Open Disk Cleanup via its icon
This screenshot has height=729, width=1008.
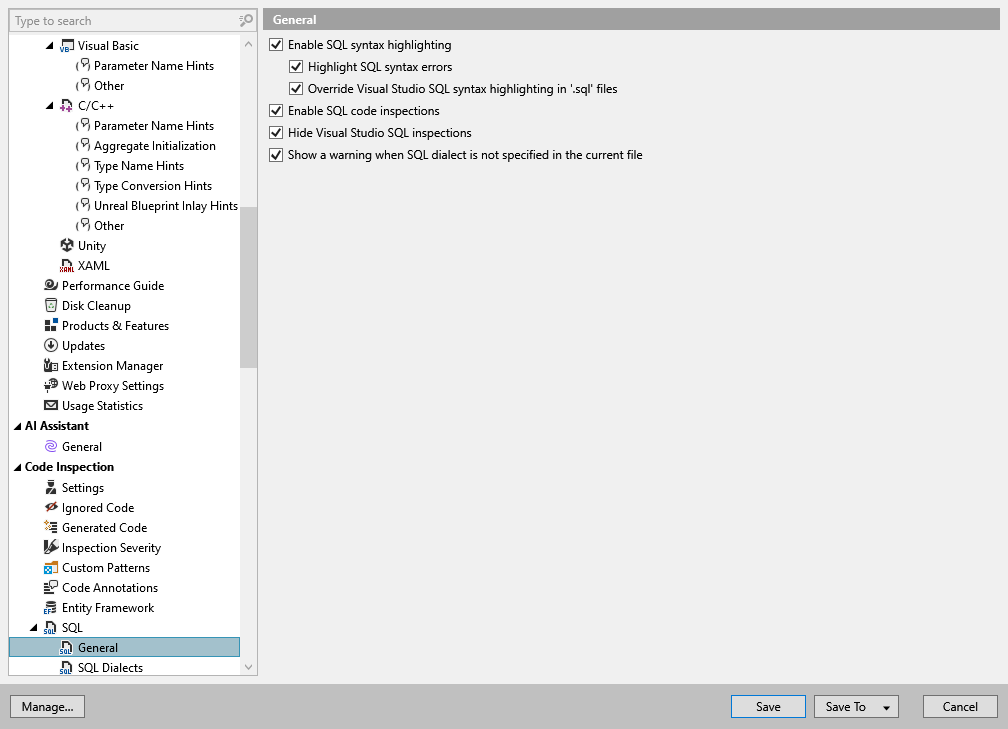pos(50,305)
